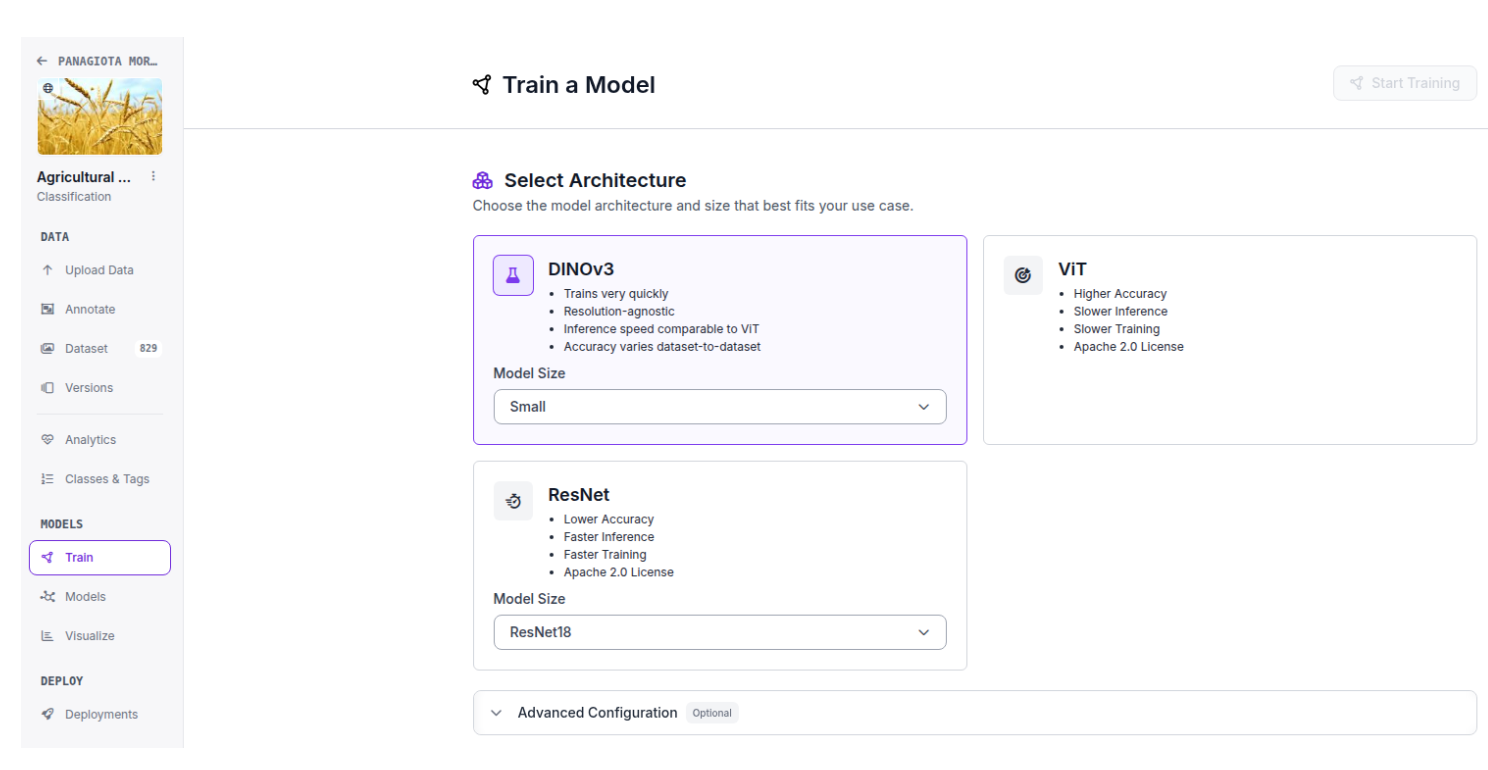The height and width of the screenshot is (770, 1488).
Task: Click the Train a Model header icon
Action: 482,85
